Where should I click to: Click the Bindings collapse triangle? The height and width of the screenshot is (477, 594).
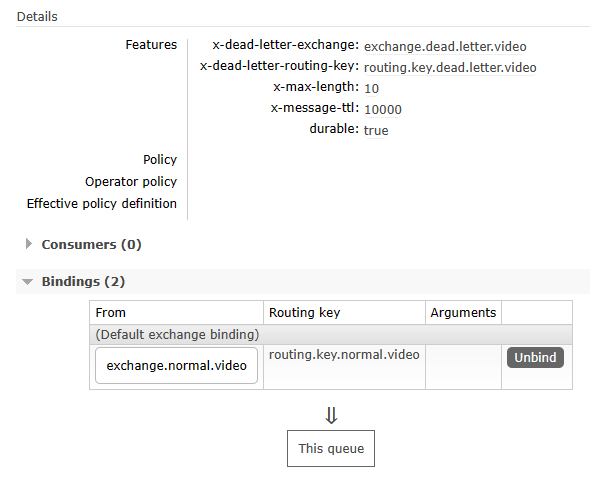point(28,282)
